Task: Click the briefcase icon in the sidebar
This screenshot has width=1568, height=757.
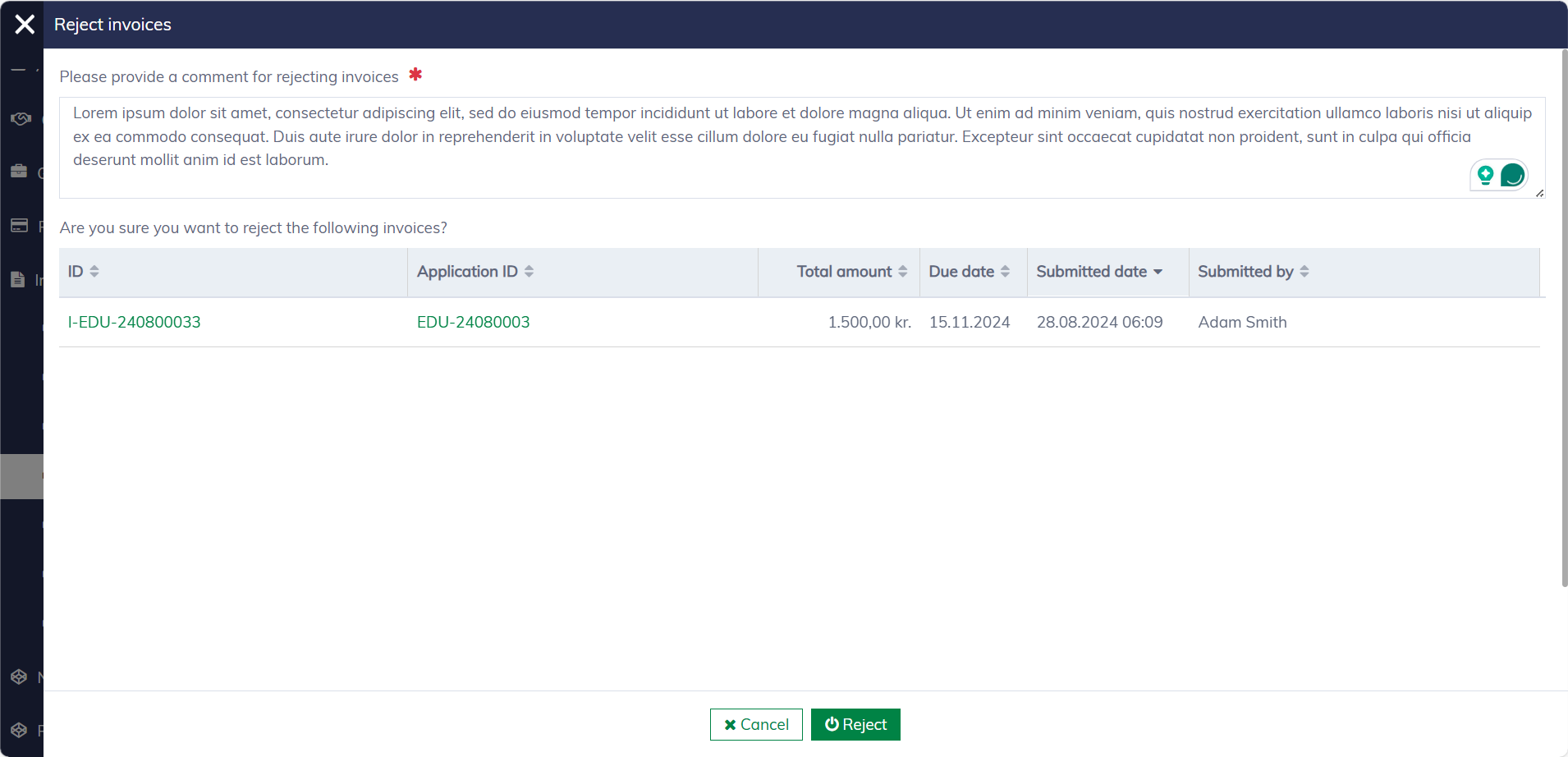Action: [x=19, y=172]
